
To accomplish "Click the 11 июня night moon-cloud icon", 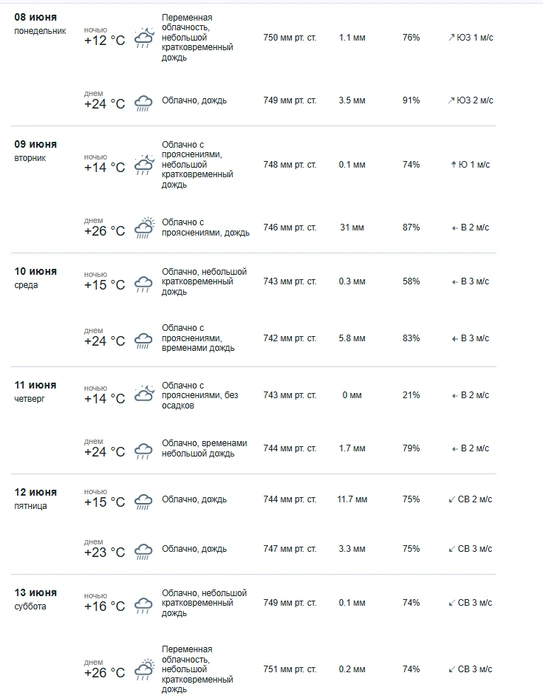I will coord(144,393).
